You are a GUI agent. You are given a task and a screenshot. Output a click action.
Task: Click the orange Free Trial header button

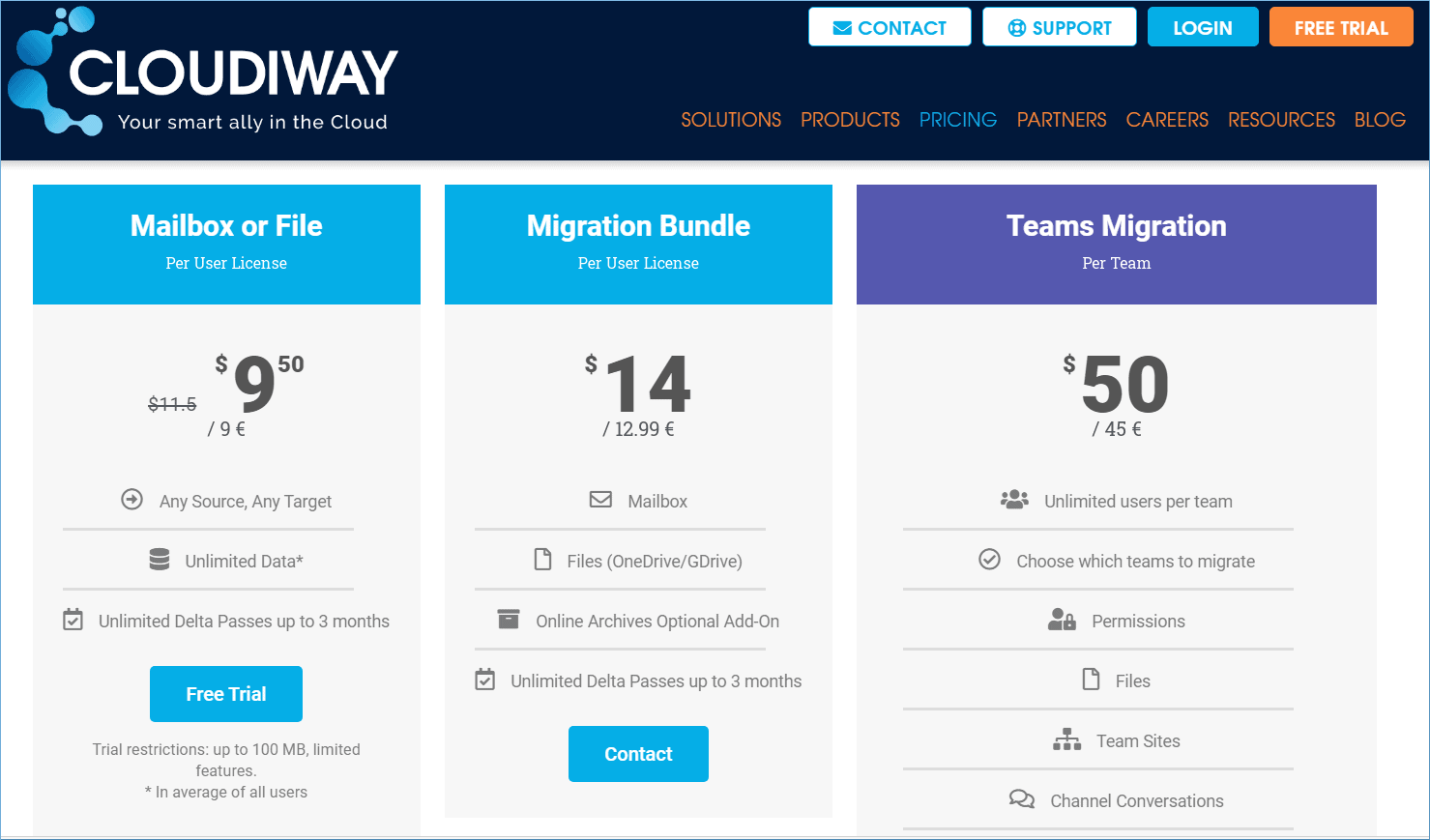click(x=1341, y=27)
